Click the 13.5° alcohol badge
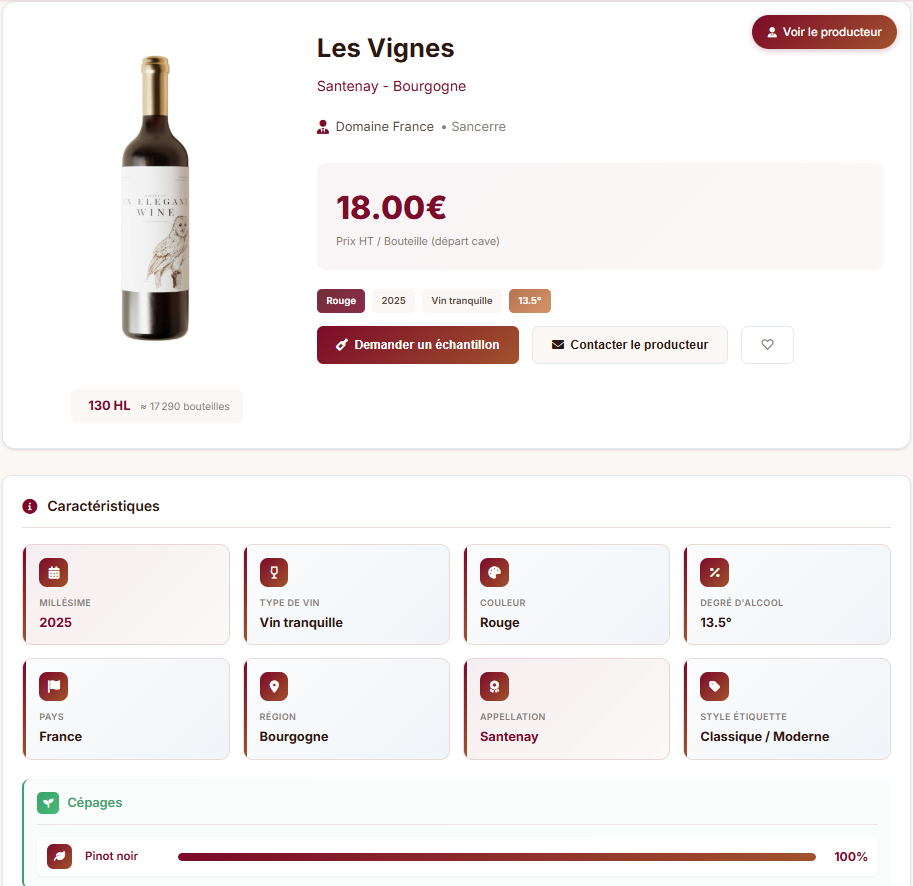The image size is (913, 886). click(529, 301)
